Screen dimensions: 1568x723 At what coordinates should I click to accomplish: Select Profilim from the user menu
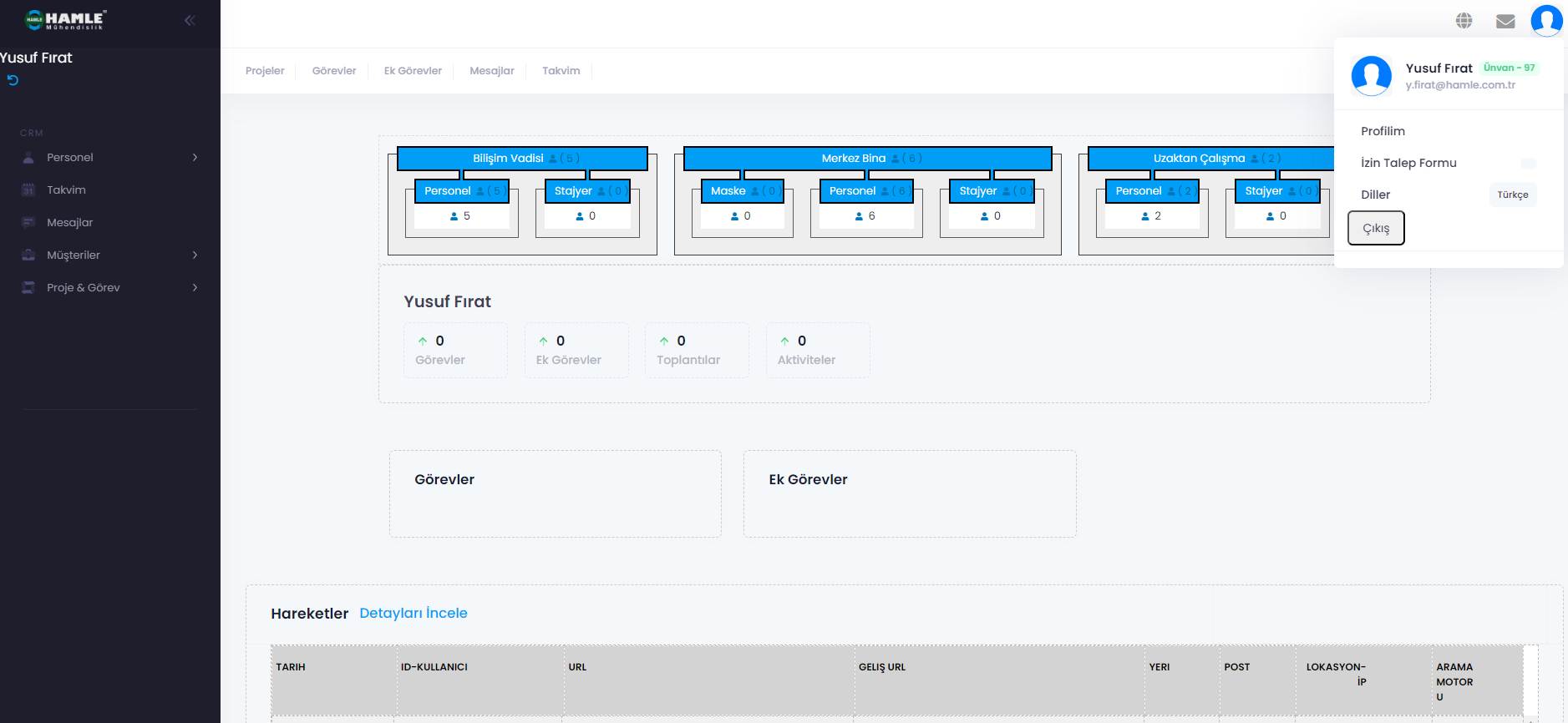point(1383,131)
